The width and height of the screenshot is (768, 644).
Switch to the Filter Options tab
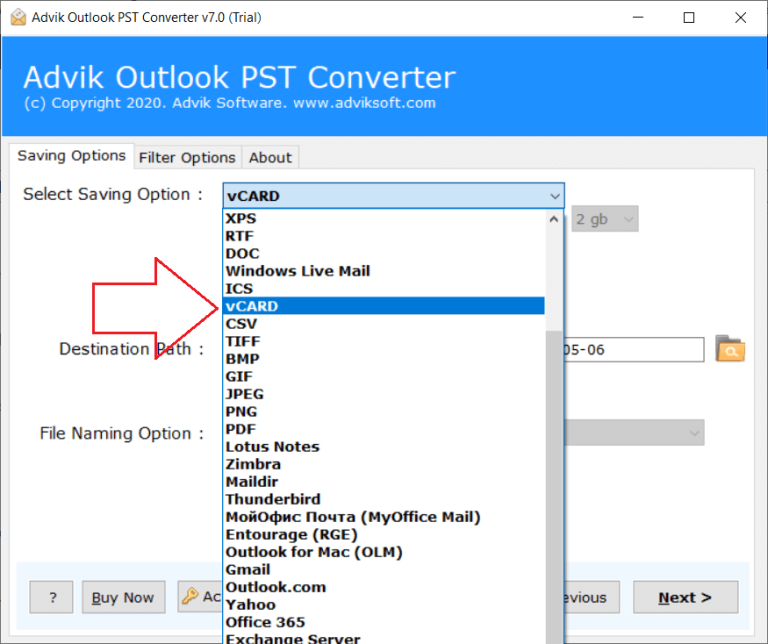[x=187, y=157]
